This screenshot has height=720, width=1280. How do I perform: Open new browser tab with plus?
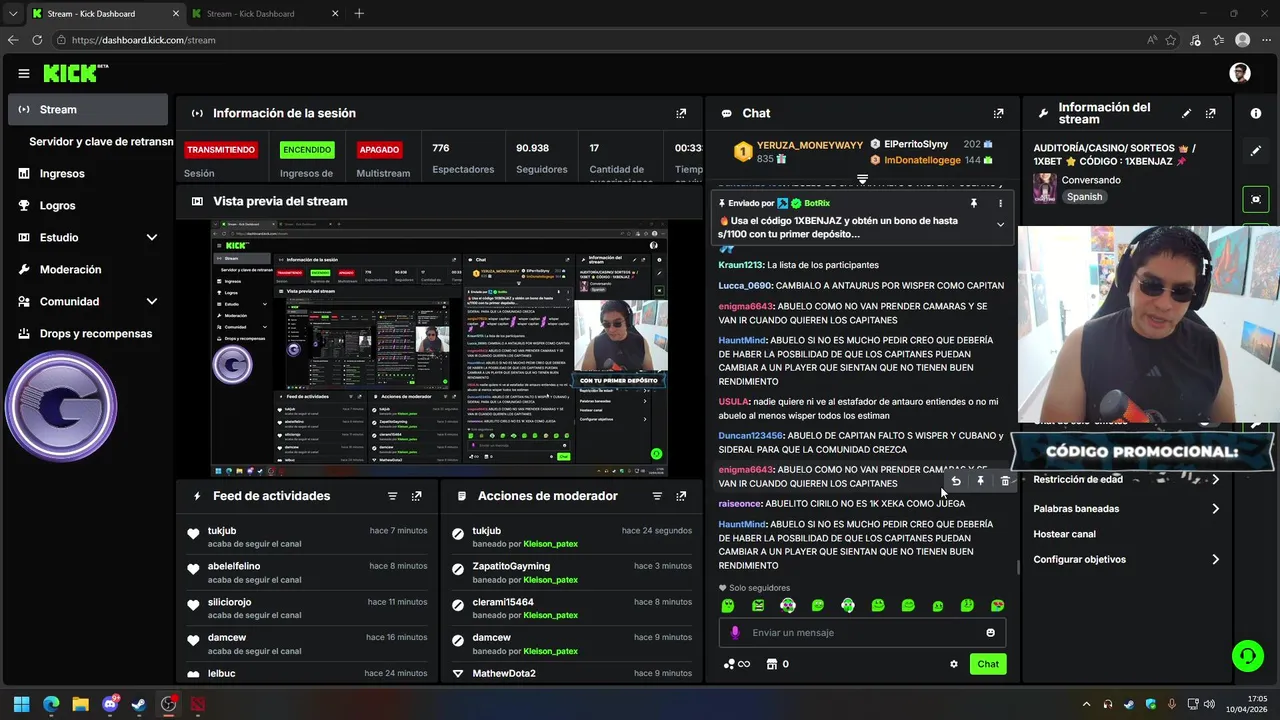359,14
